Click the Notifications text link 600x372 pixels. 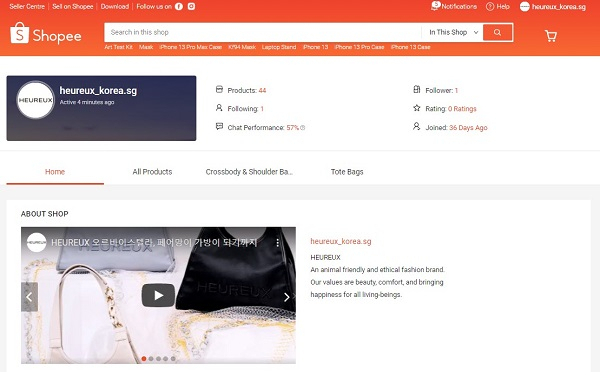pos(459,7)
